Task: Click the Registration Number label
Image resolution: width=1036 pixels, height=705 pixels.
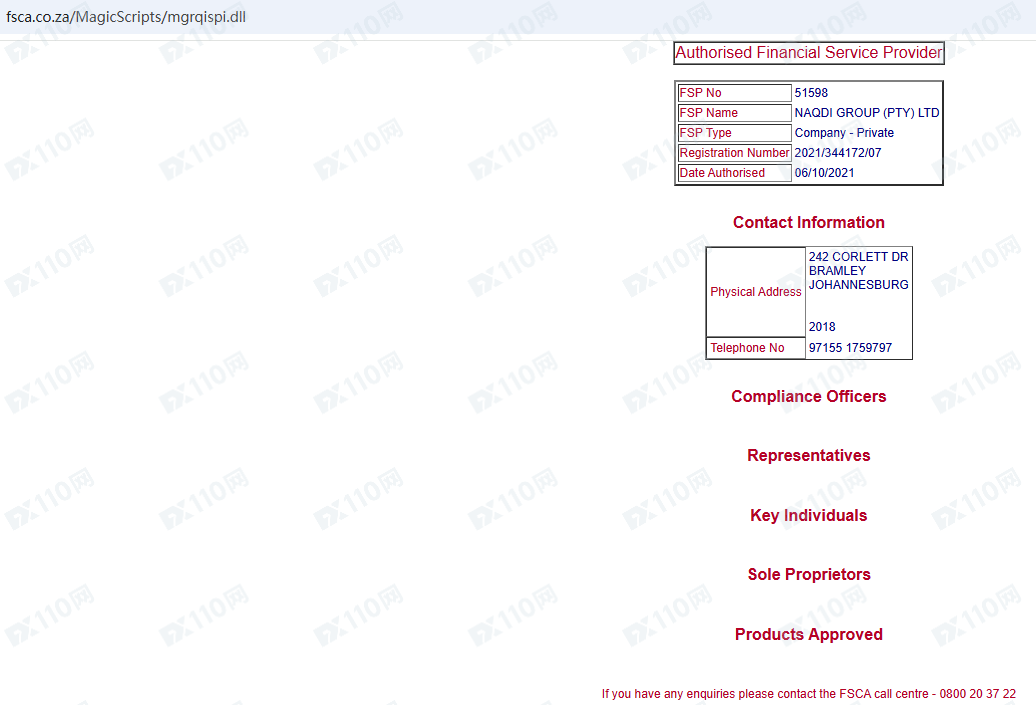Action: pyautogui.click(x=734, y=153)
